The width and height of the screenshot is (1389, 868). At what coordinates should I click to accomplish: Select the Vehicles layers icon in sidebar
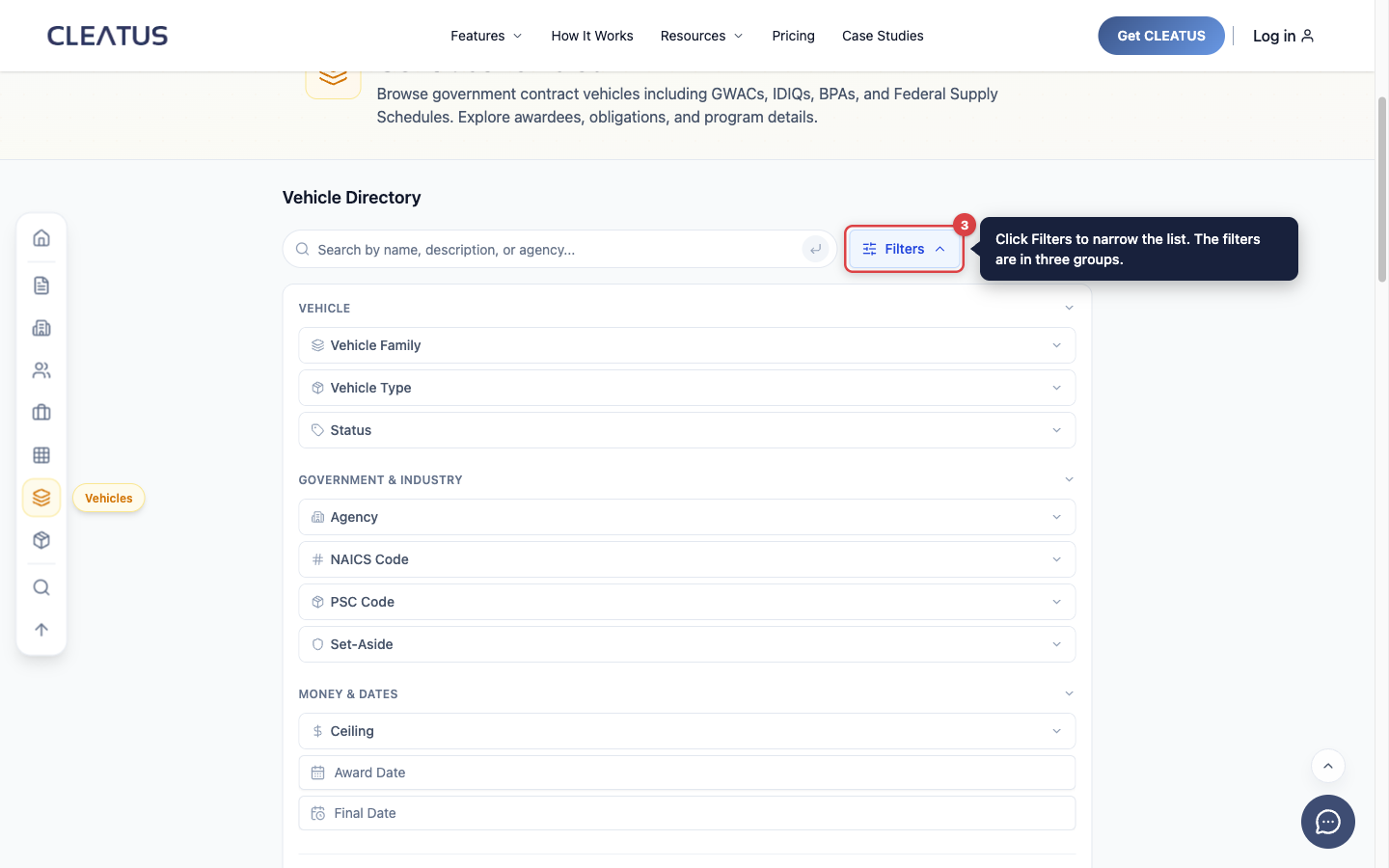[x=41, y=498]
